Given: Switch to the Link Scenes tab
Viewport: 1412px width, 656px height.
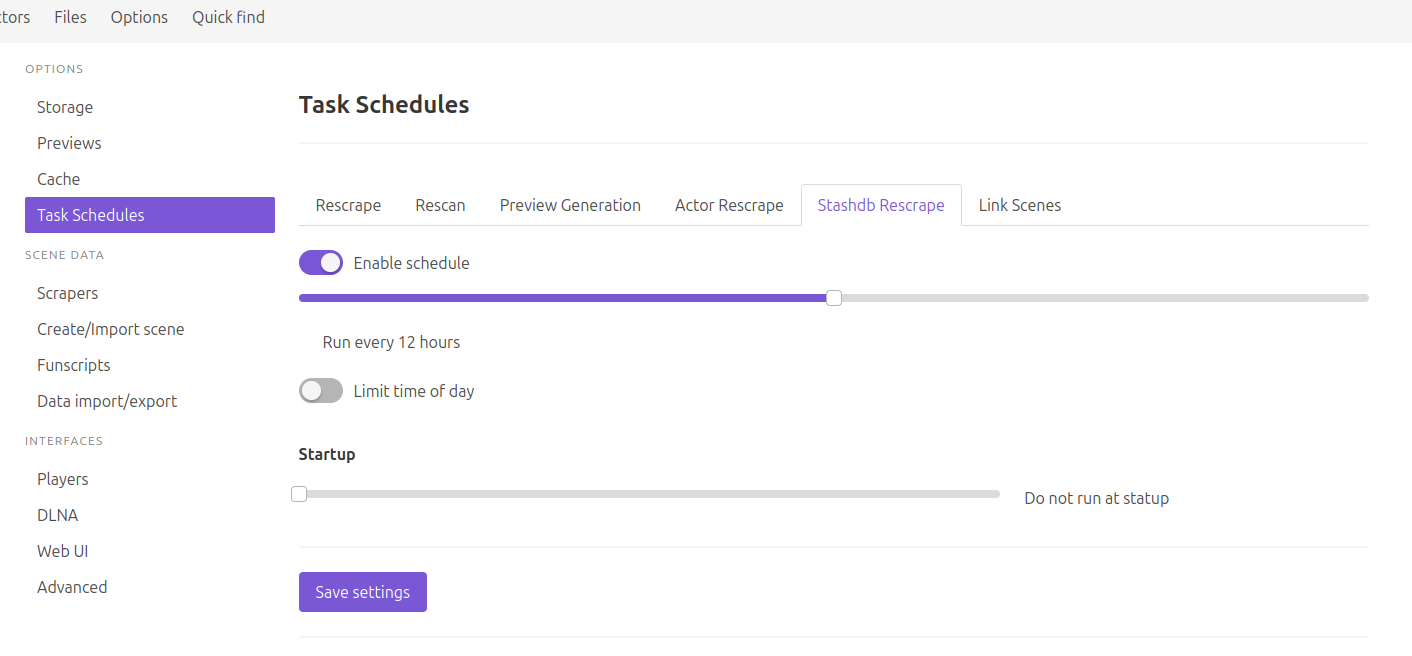Looking at the screenshot, I should coord(1020,205).
